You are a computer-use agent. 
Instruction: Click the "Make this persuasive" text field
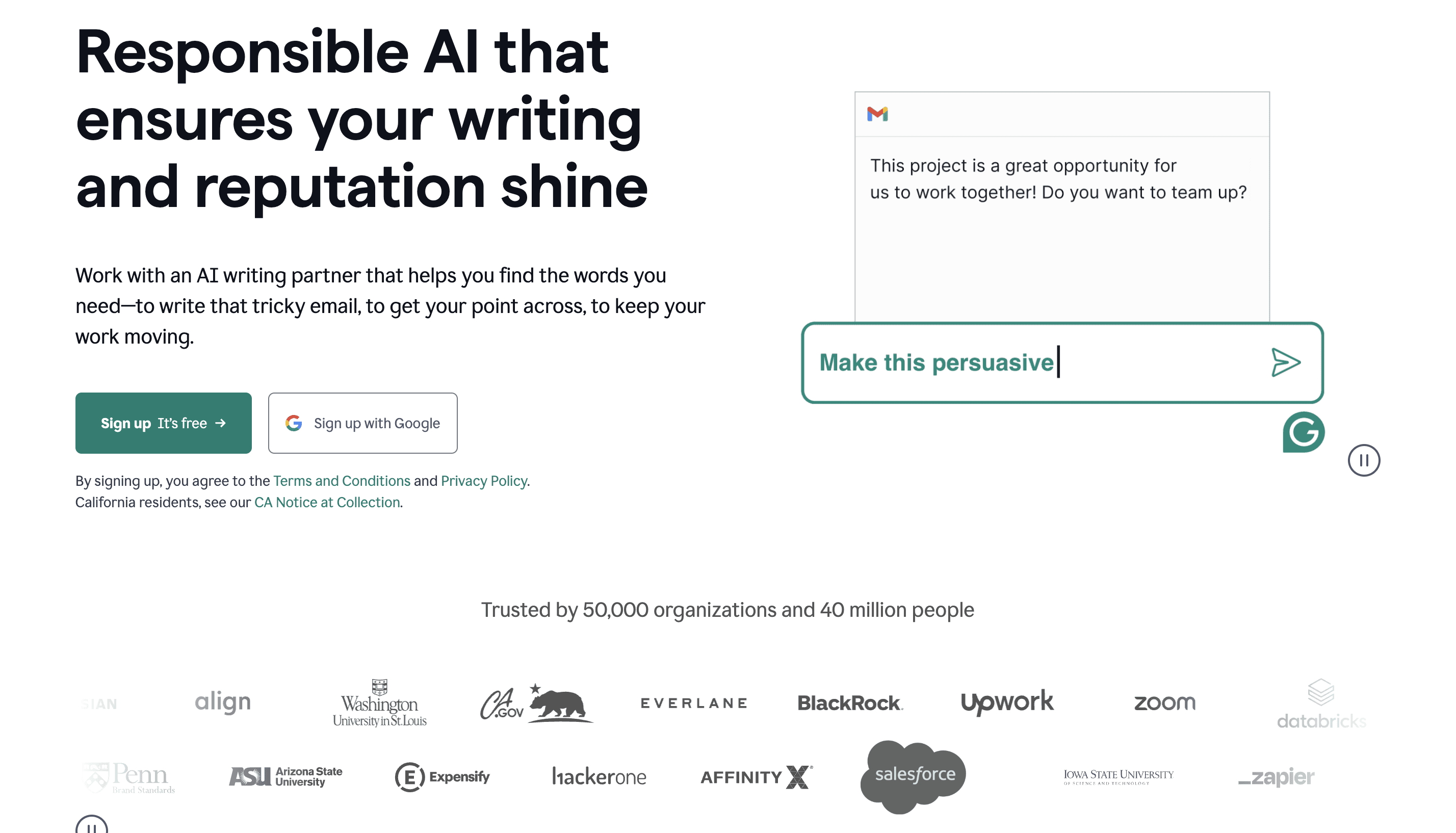coord(973,361)
